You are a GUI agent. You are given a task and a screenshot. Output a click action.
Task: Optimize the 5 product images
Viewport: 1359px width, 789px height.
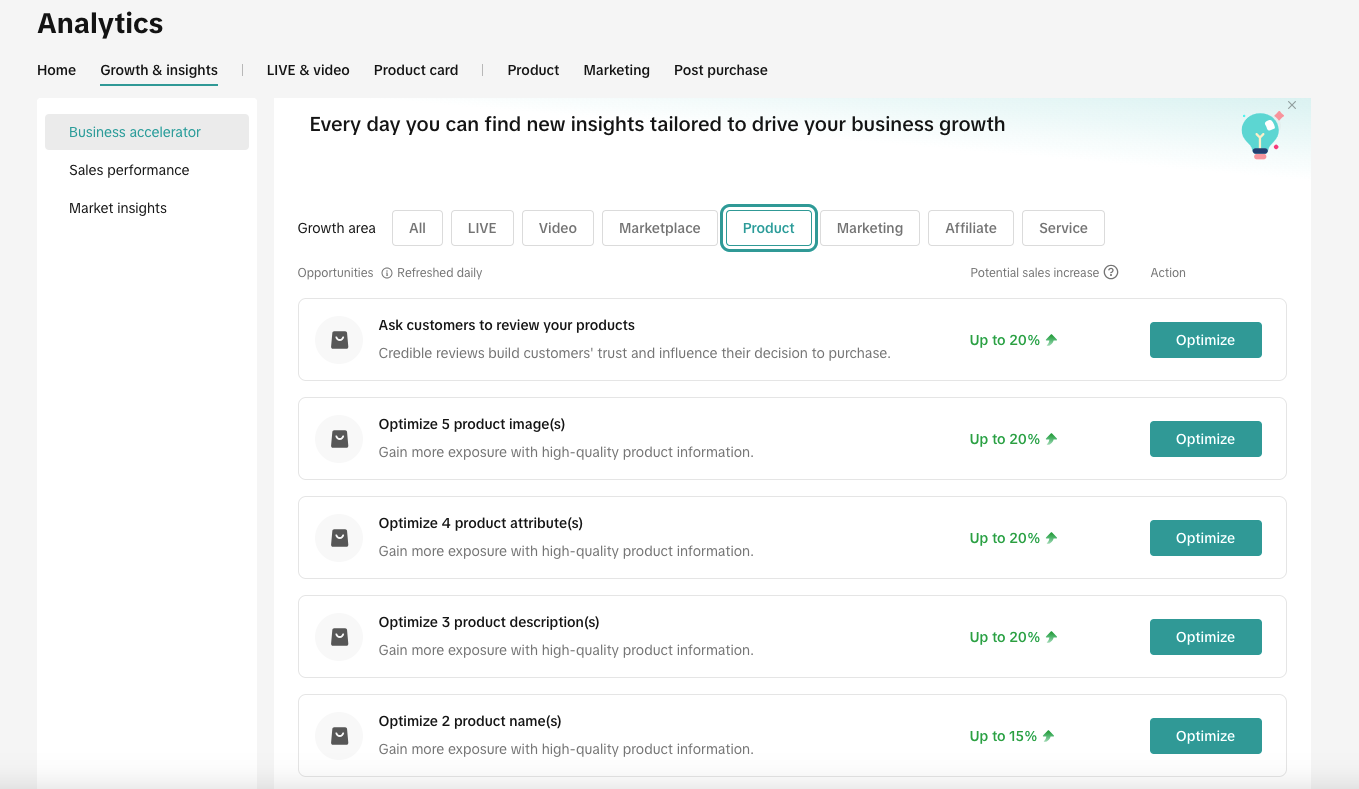click(1205, 439)
